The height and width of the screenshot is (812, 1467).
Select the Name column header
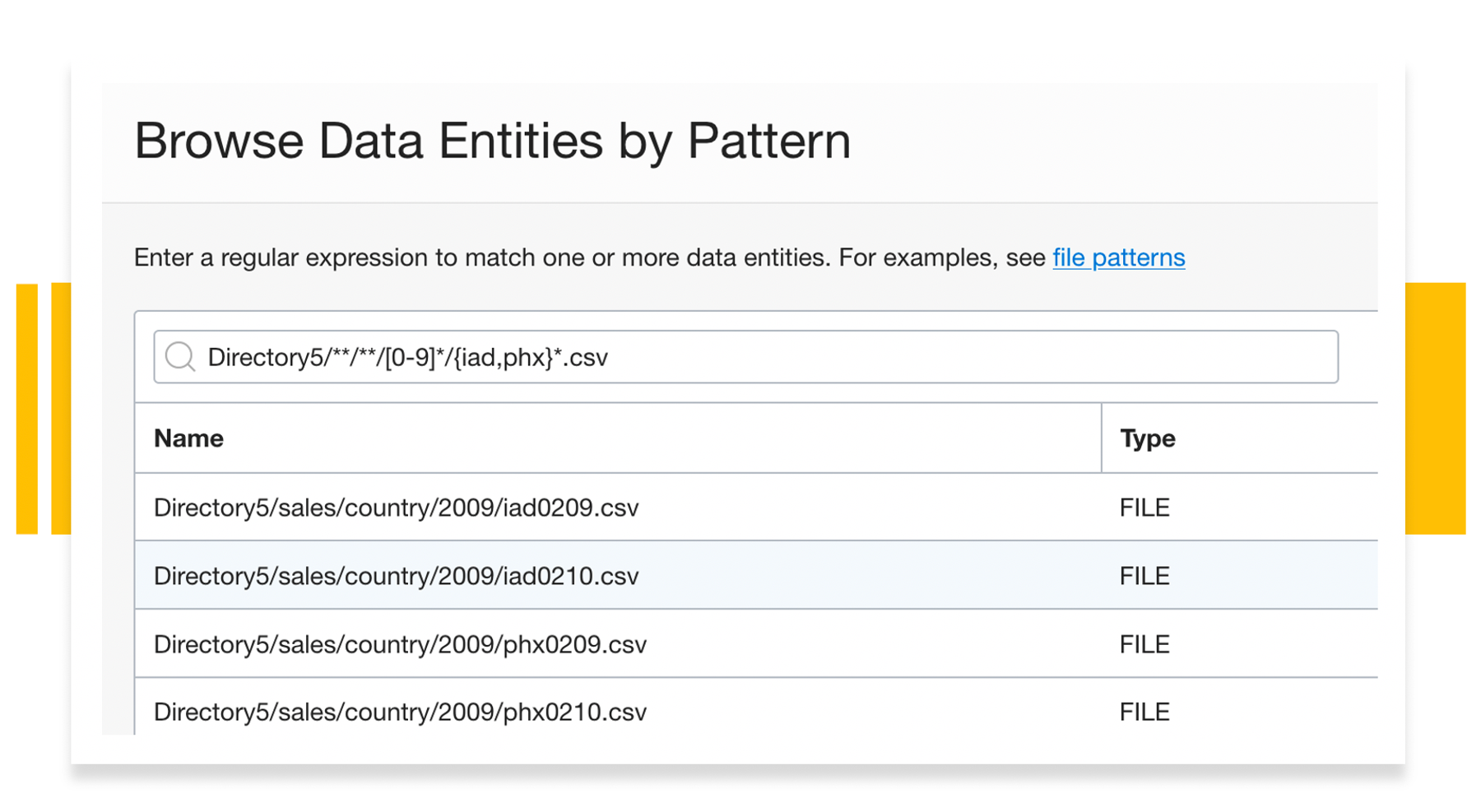pos(188,438)
